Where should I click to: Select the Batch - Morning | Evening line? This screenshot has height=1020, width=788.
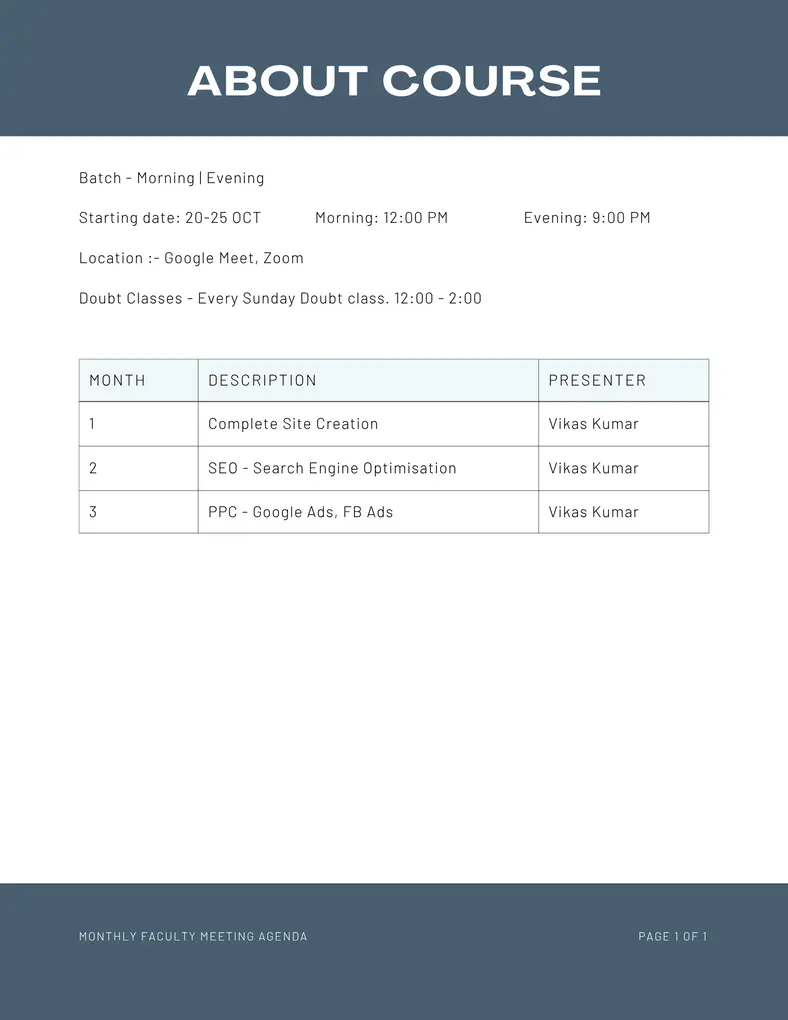(x=171, y=178)
